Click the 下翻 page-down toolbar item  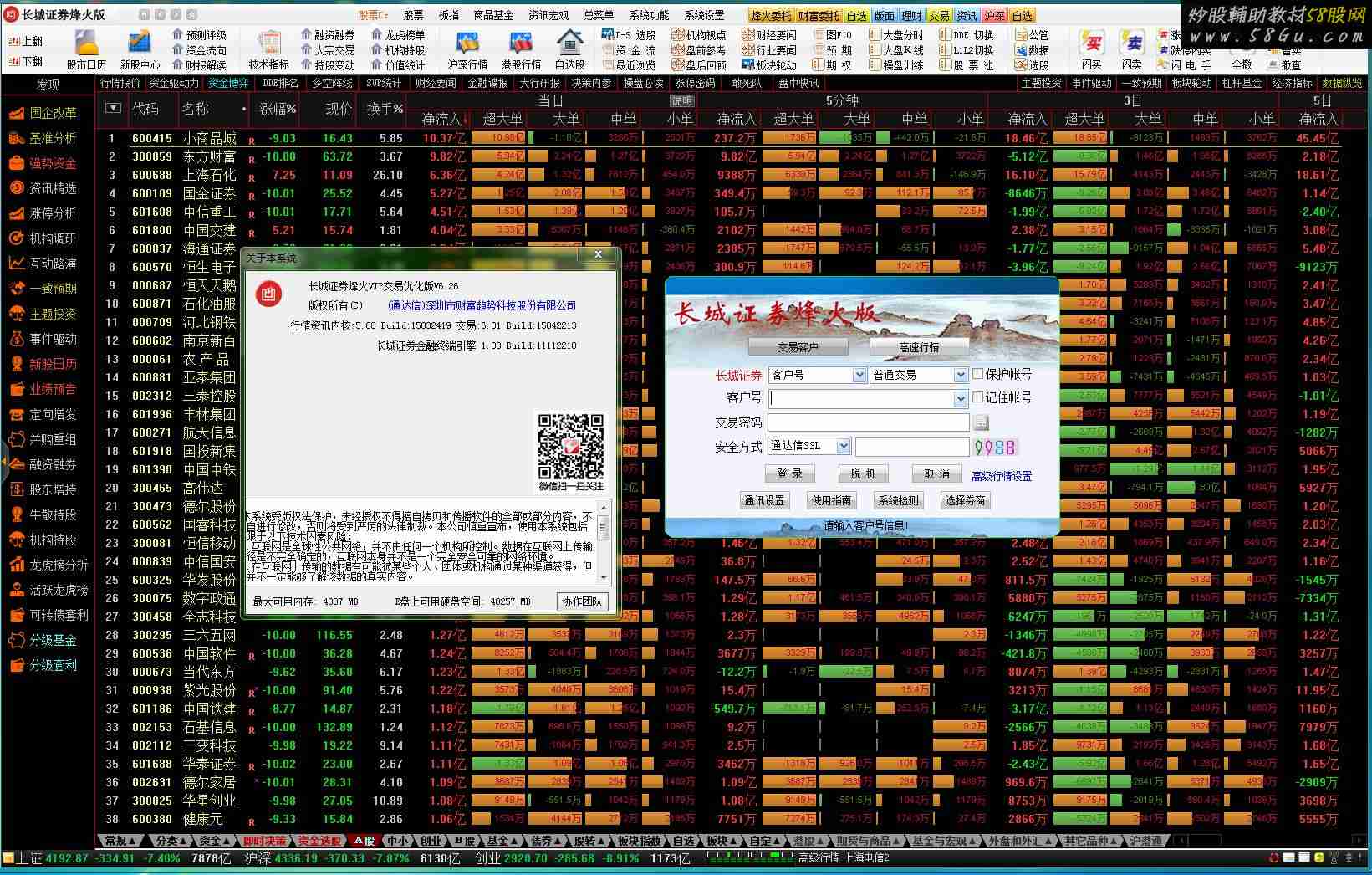25,61
